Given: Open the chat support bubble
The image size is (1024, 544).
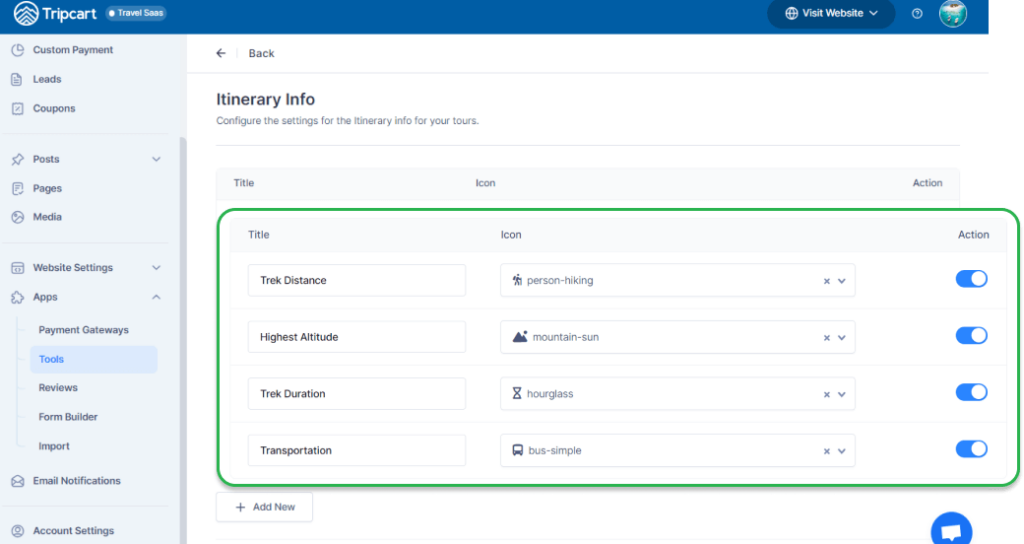Looking at the screenshot, I should coord(952,530).
